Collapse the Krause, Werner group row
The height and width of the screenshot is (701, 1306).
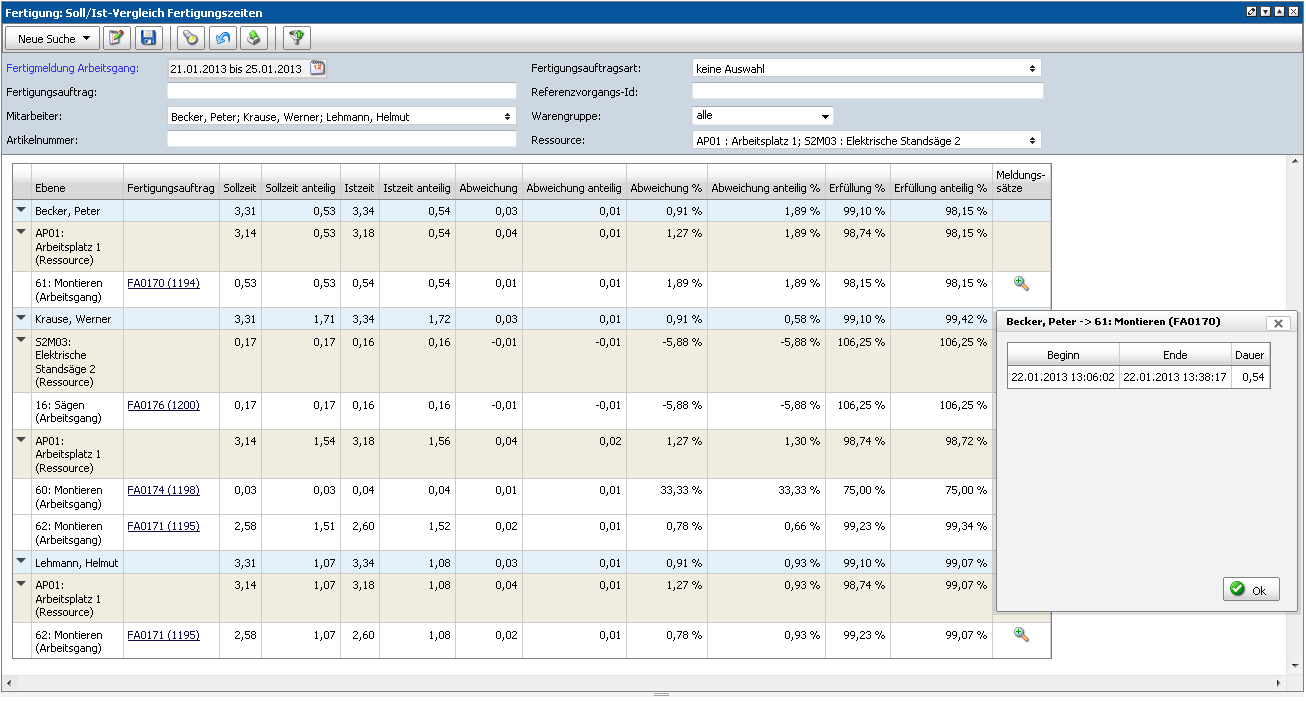21,318
